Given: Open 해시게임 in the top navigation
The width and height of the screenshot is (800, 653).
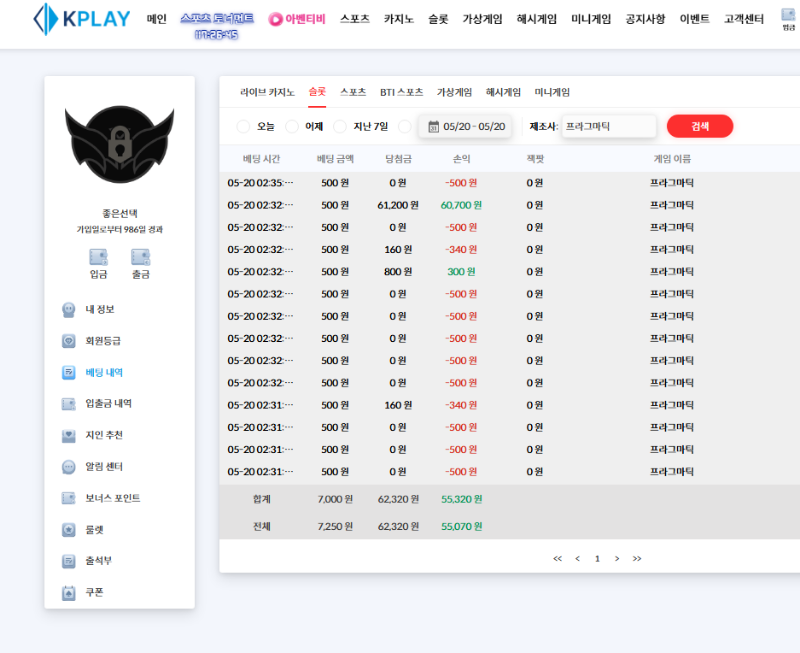Looking at the screenshot, I should (537, 19).
